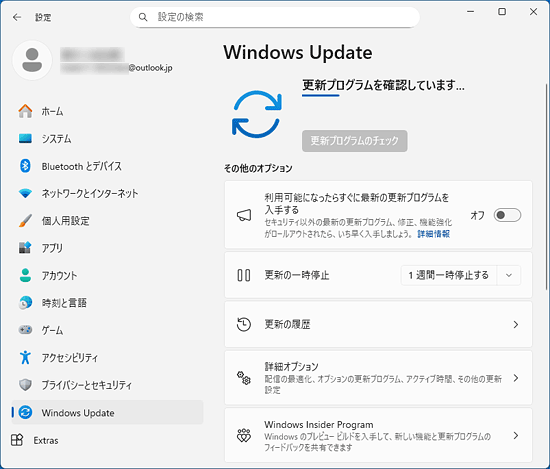Click the プライバシー shield icon
This screenshot has height=469, width=550.
25,385
